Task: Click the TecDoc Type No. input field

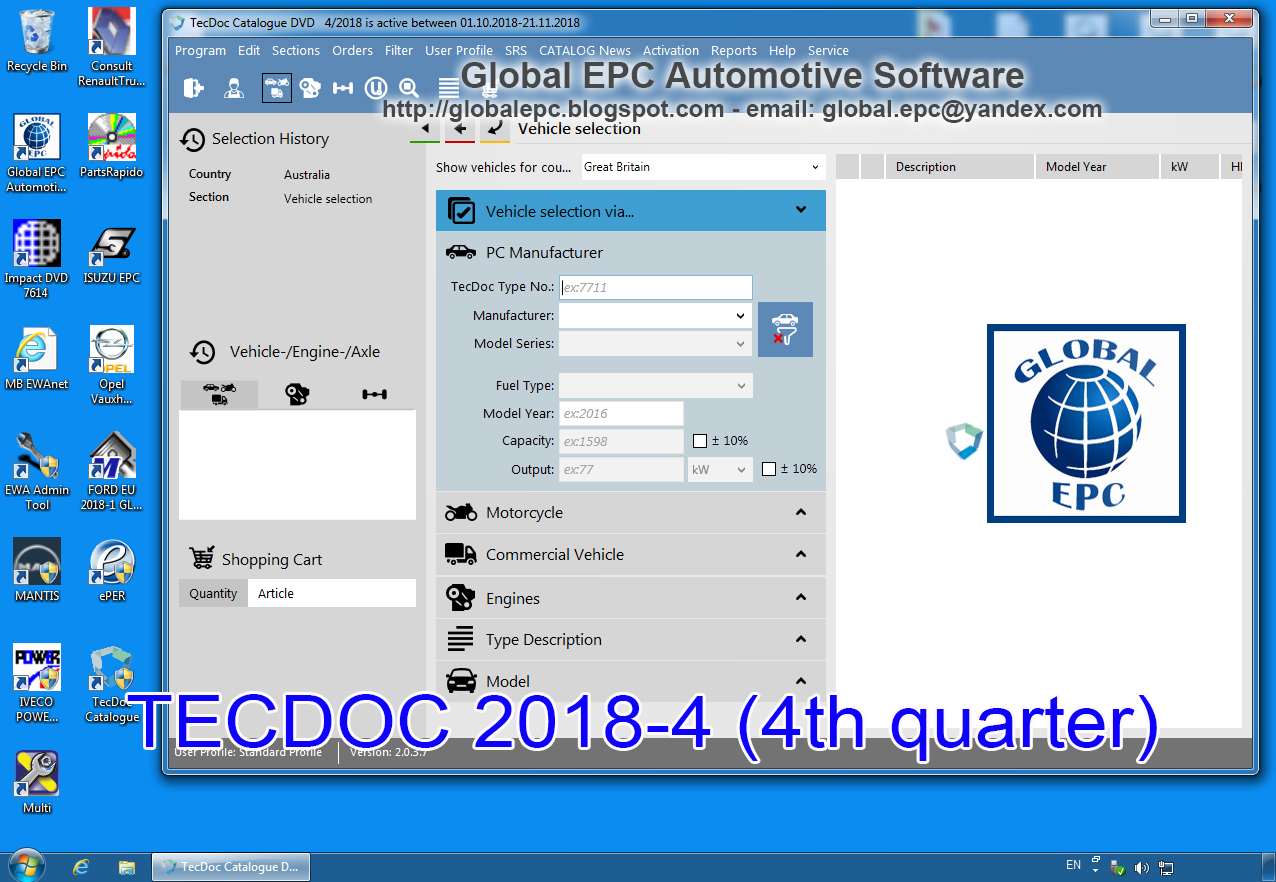Action: 655,287
